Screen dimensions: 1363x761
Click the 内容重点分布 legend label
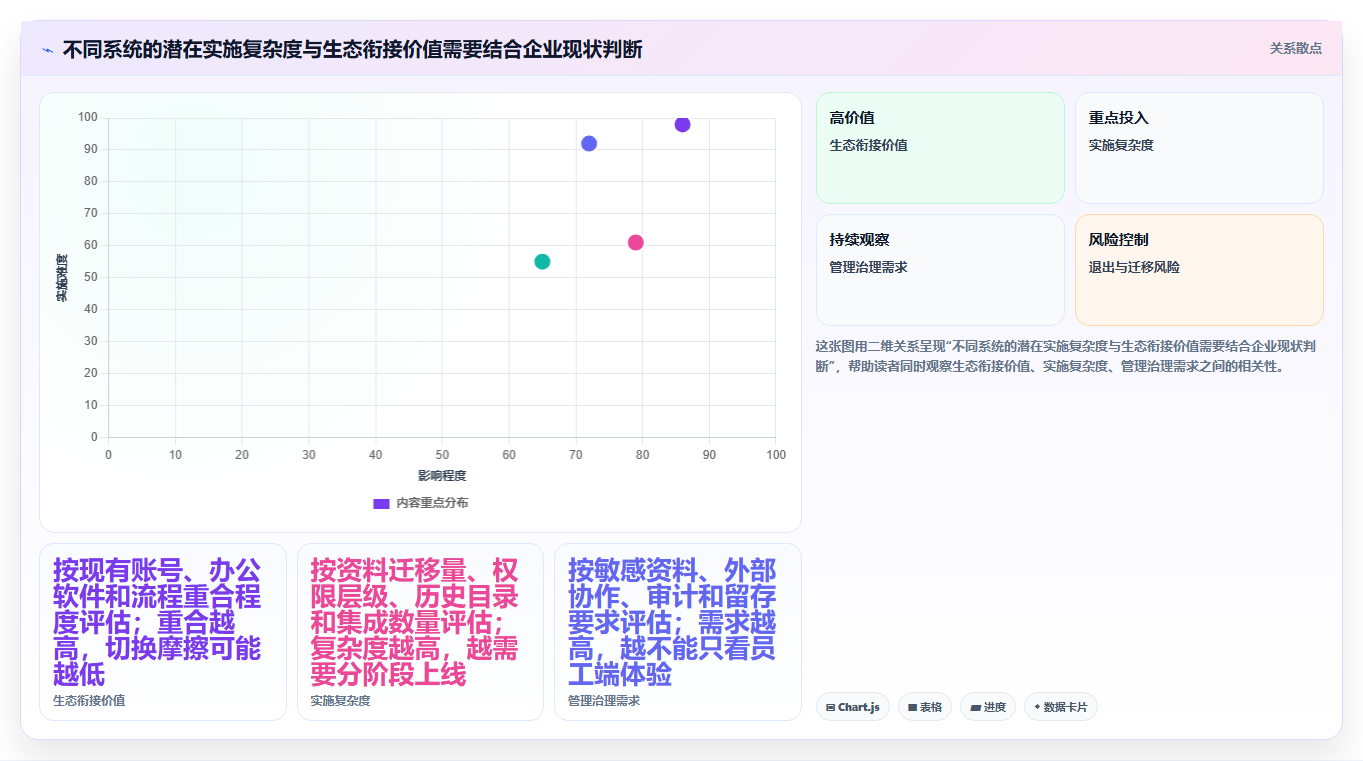(432, 503)
